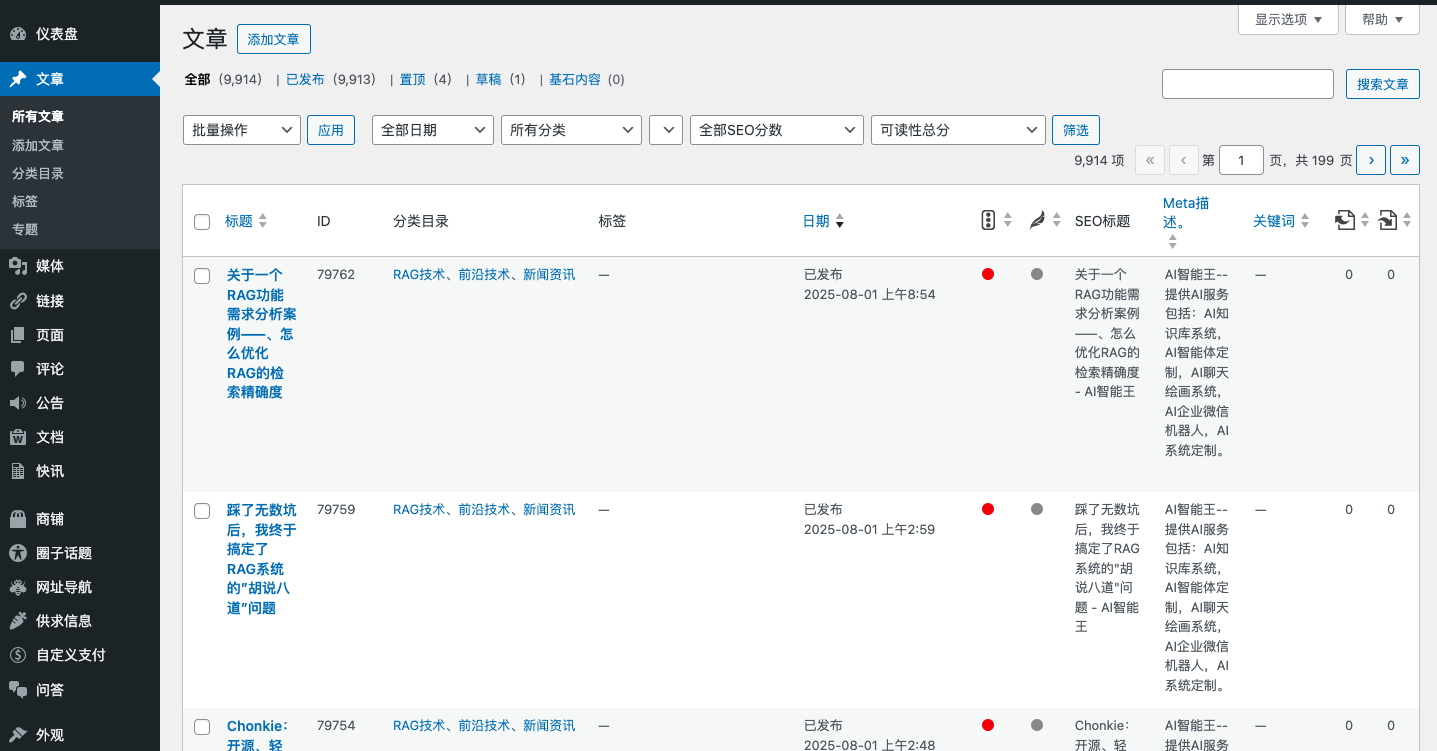Screen dimensions: 1437x751
Task: Open the 批量操作 bulk actions dropdown
Action: pyautogui.click(x=242, y=130)
